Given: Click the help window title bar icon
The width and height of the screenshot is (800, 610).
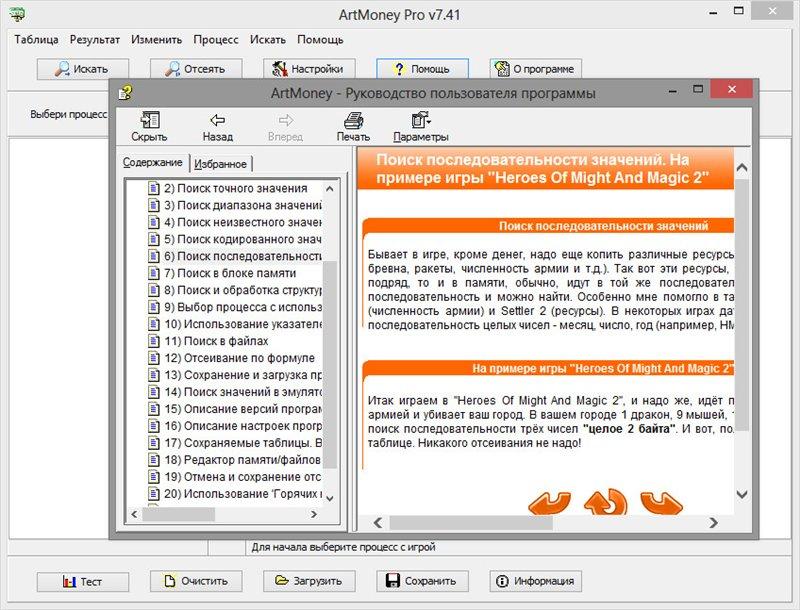Looking at the screenshot, I should [126, 93].
